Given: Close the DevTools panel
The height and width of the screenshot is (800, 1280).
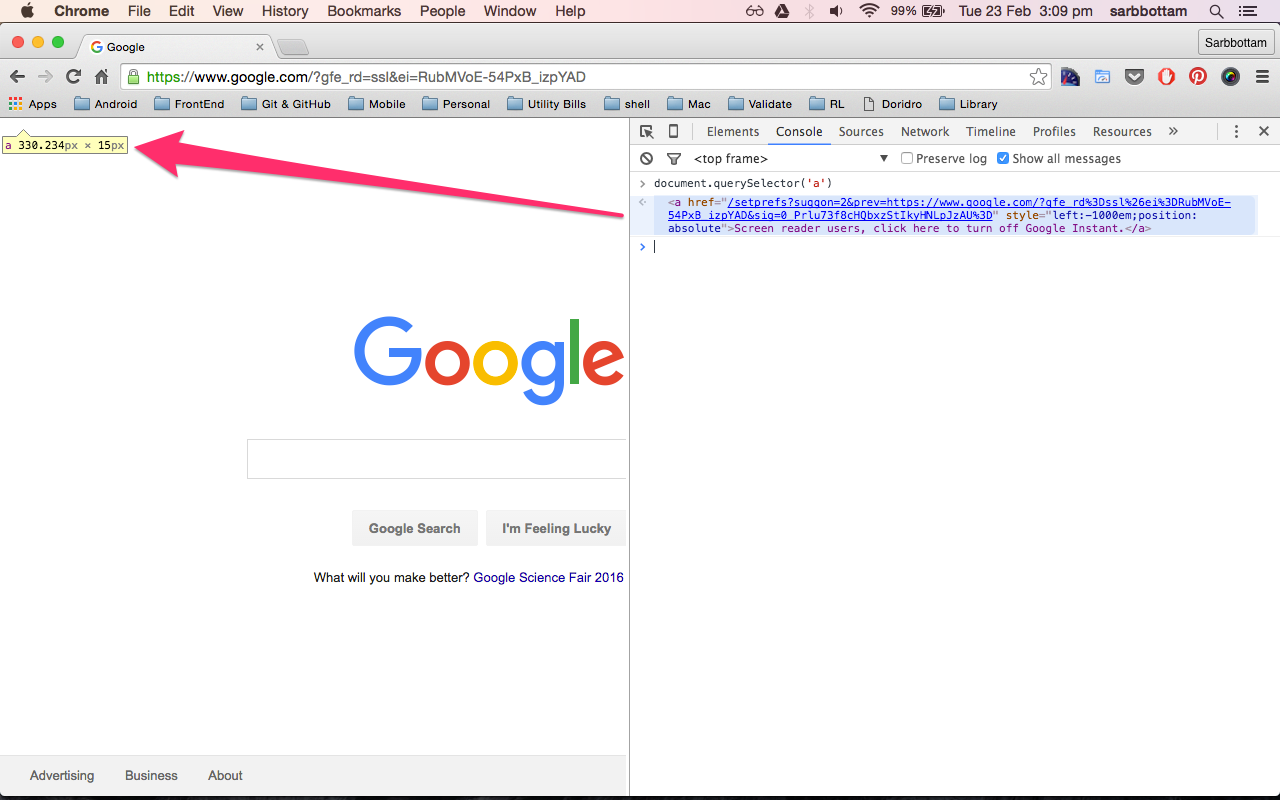Looking at the screenshot, I should pos(1264,131).
